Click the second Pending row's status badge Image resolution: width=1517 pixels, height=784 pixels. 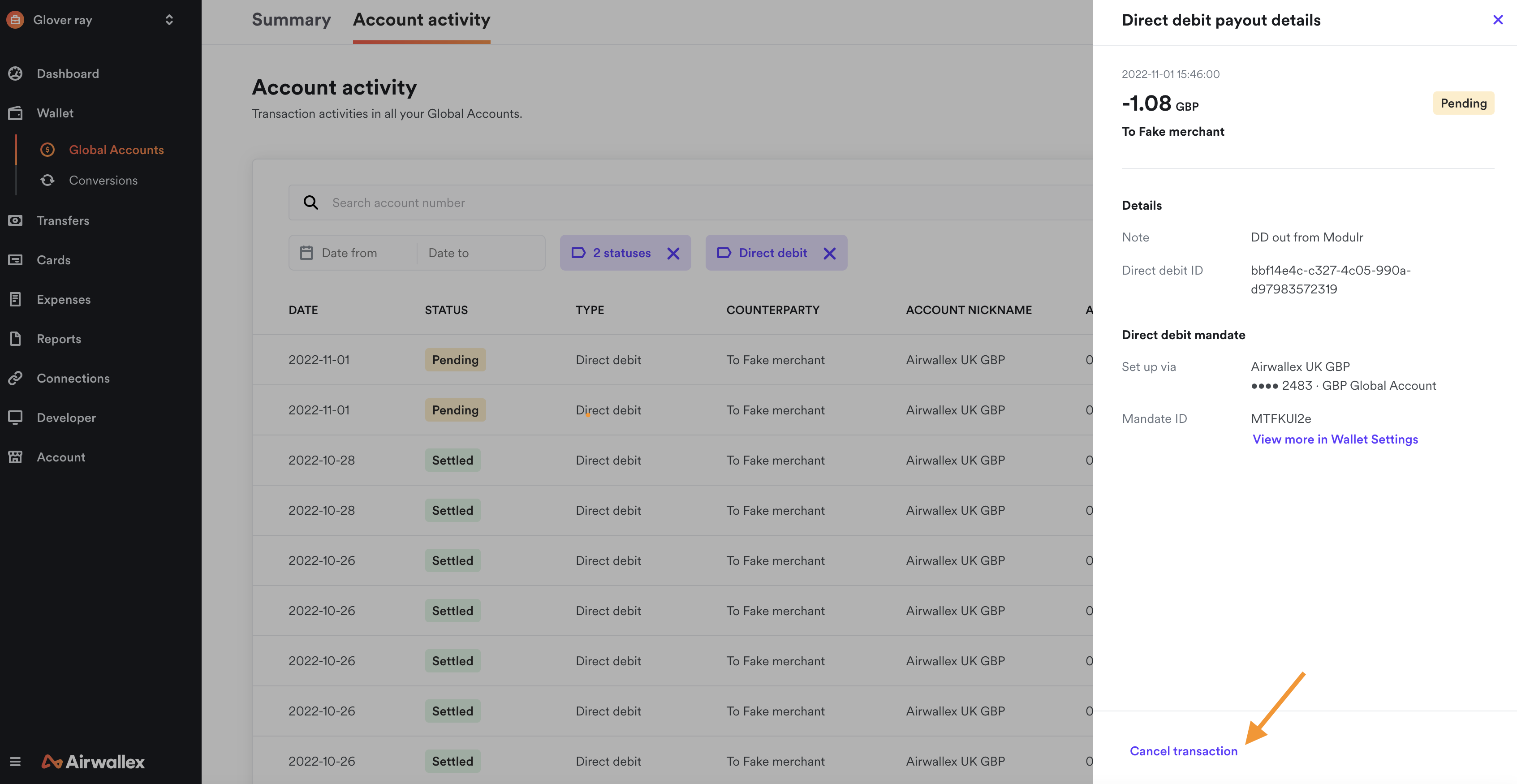coord(455,410)
